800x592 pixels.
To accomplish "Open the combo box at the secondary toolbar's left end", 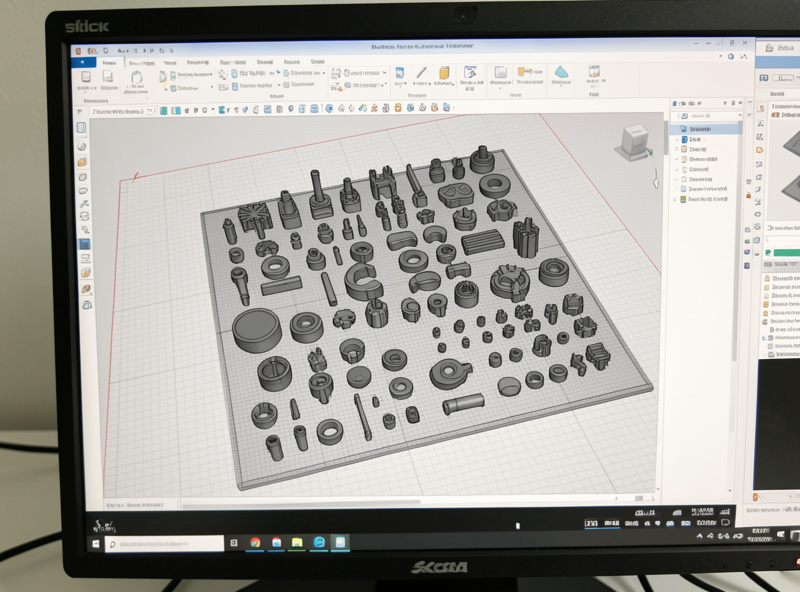I will tap(123, 111).
